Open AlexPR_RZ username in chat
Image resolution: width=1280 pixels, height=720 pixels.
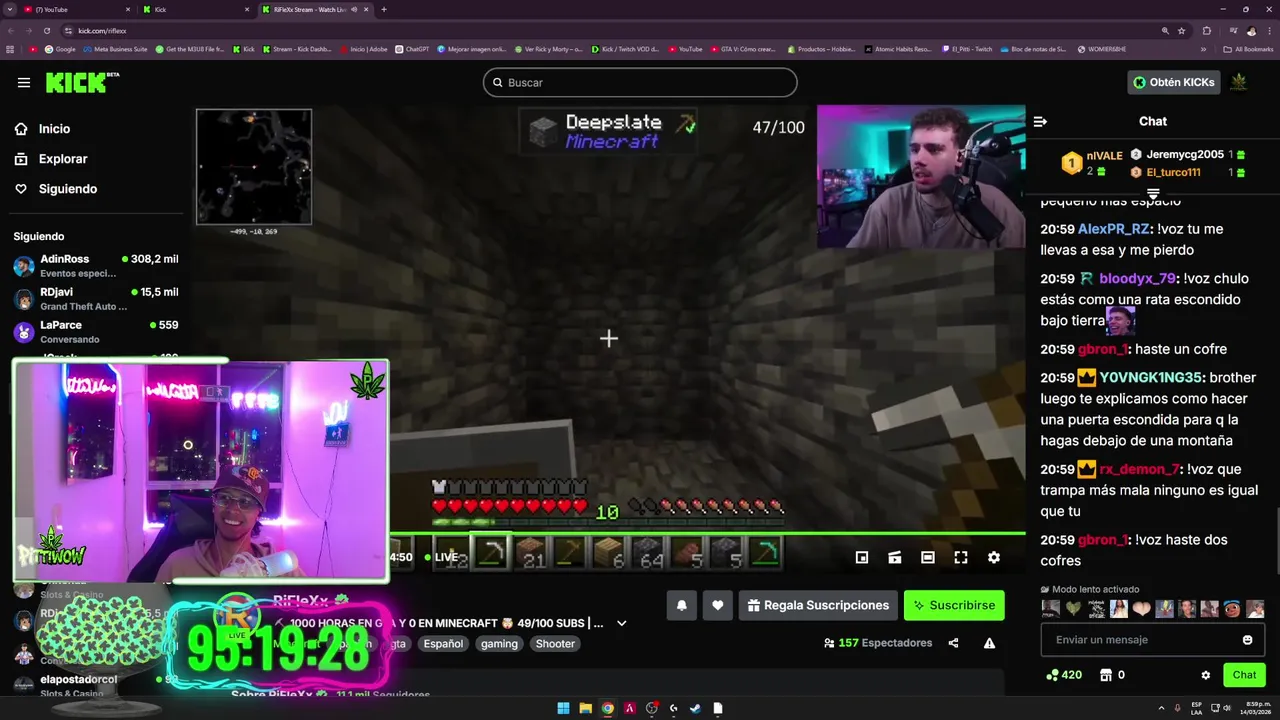point(1114,229)
